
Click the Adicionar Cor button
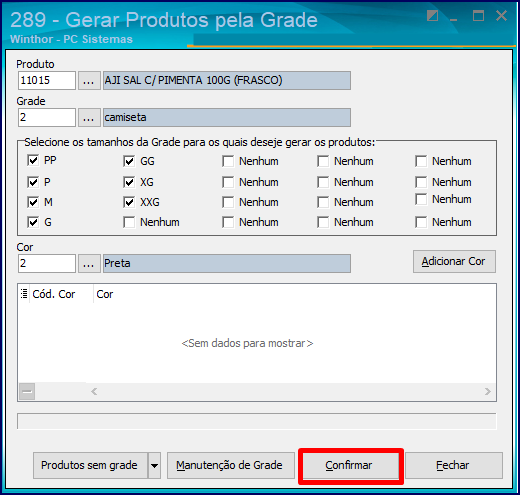click(x=454, y=262)
